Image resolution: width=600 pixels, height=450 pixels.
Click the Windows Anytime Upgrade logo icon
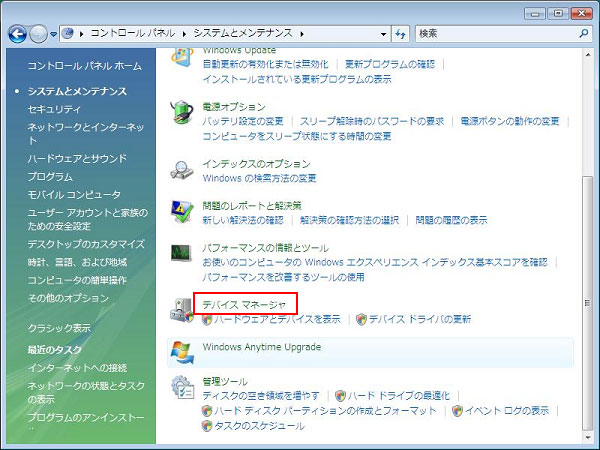pos(182,351)
